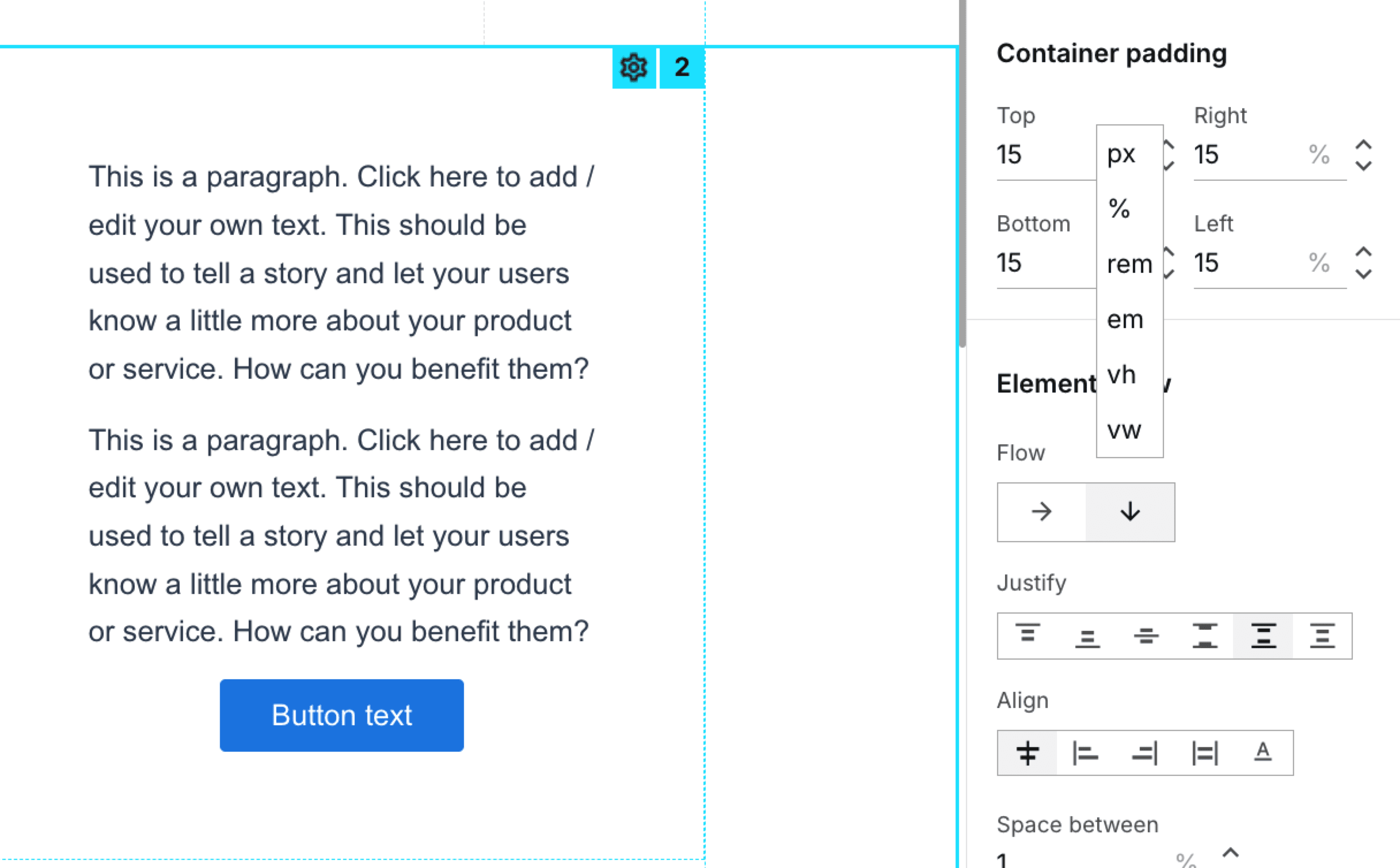Open the container settings gear icon
1400x868 pixels.
pyautogui.click(x=634, y=67)
